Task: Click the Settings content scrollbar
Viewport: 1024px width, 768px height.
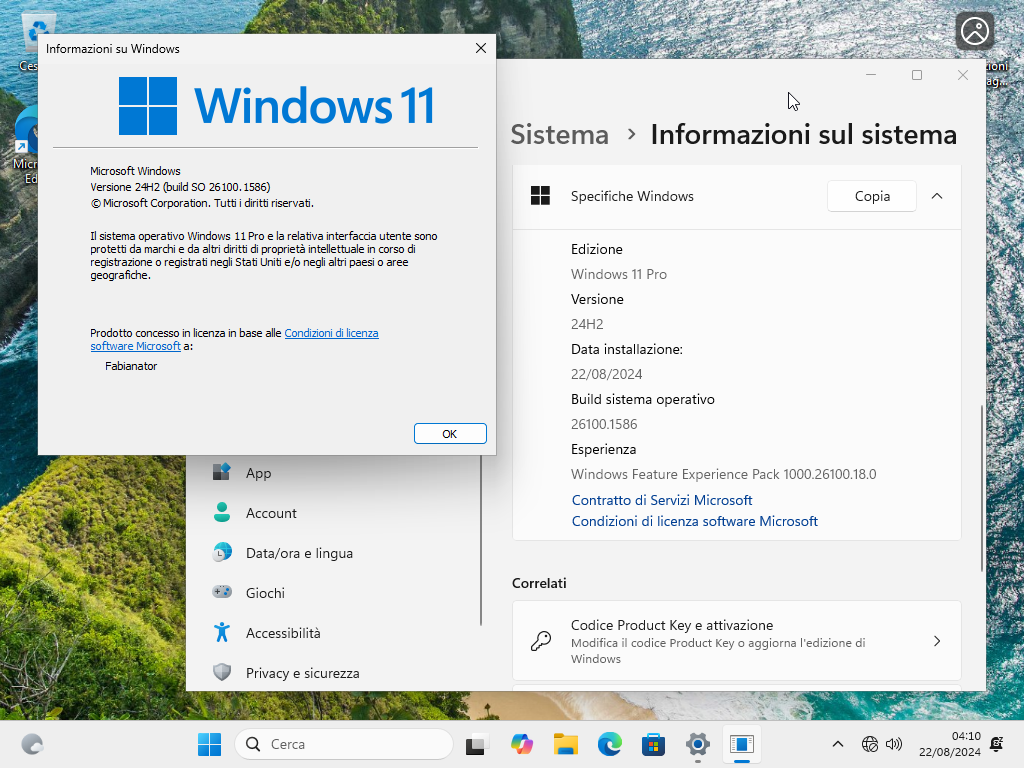Action: click(x=982, y=489)
